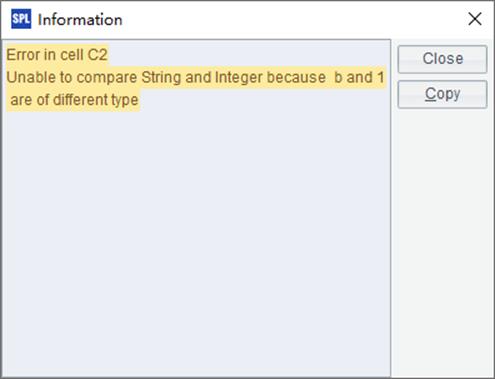Click the number "1" ending second line
Screen dimensions: 495x379
pyautogui.click(x=380, y=77)
